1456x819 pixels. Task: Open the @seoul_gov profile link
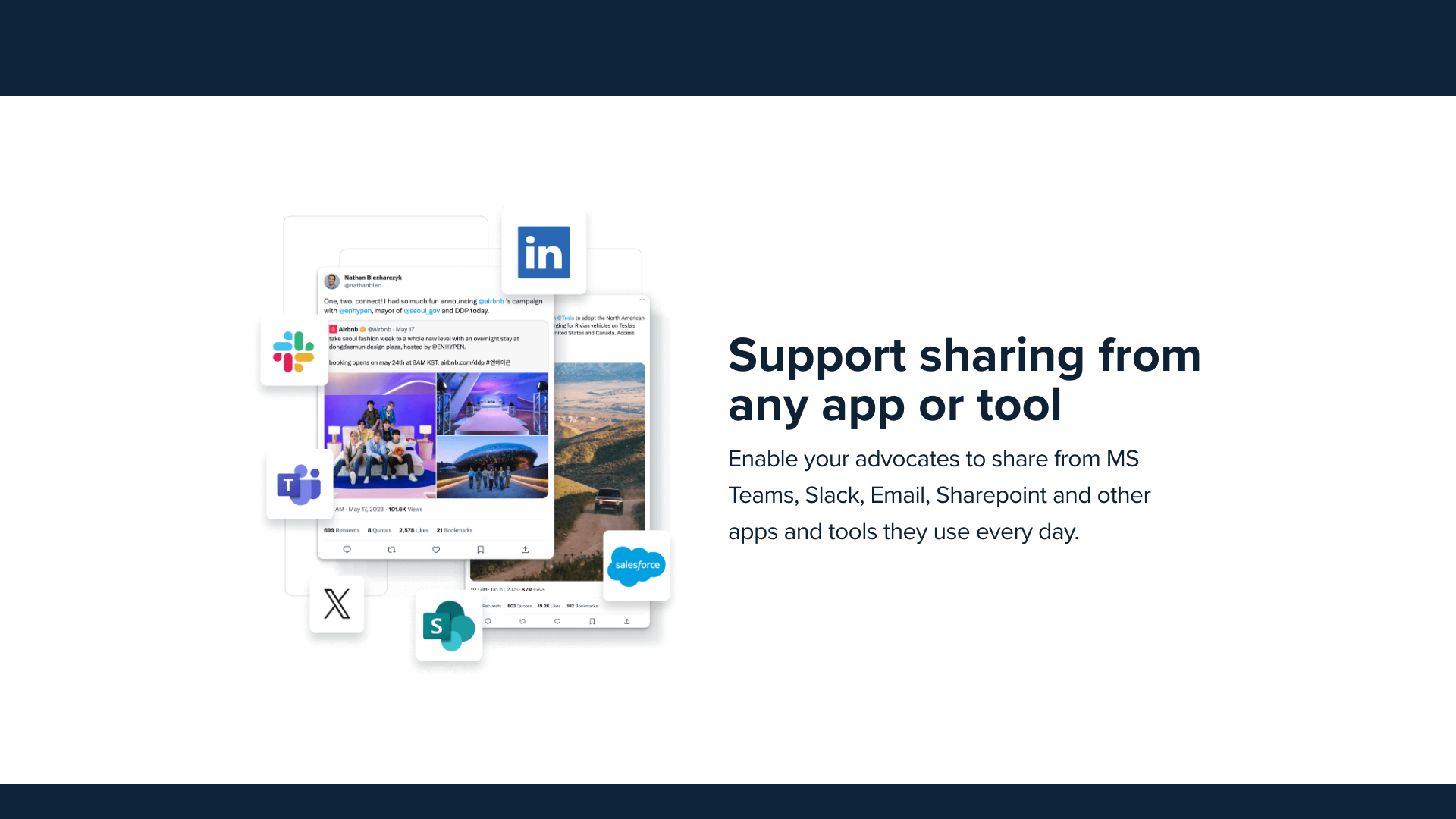[422, 311]
